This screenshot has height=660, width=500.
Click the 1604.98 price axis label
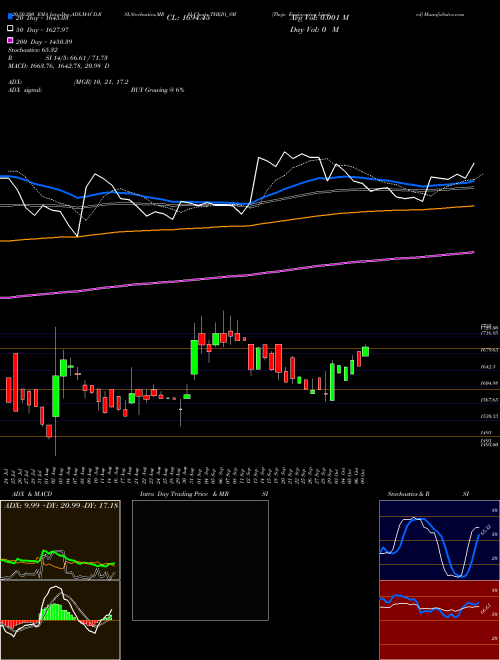[489, 383]
